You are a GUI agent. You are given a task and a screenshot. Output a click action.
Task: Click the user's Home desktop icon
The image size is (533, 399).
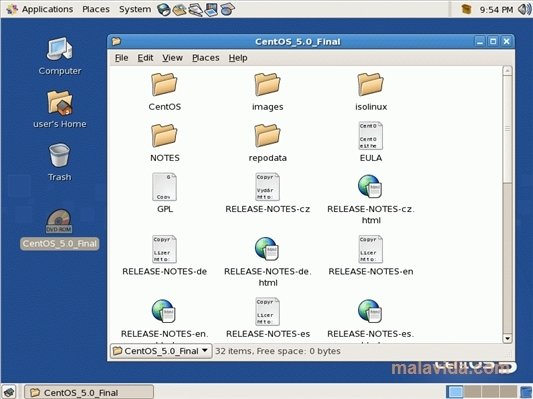tap(59, 103)
